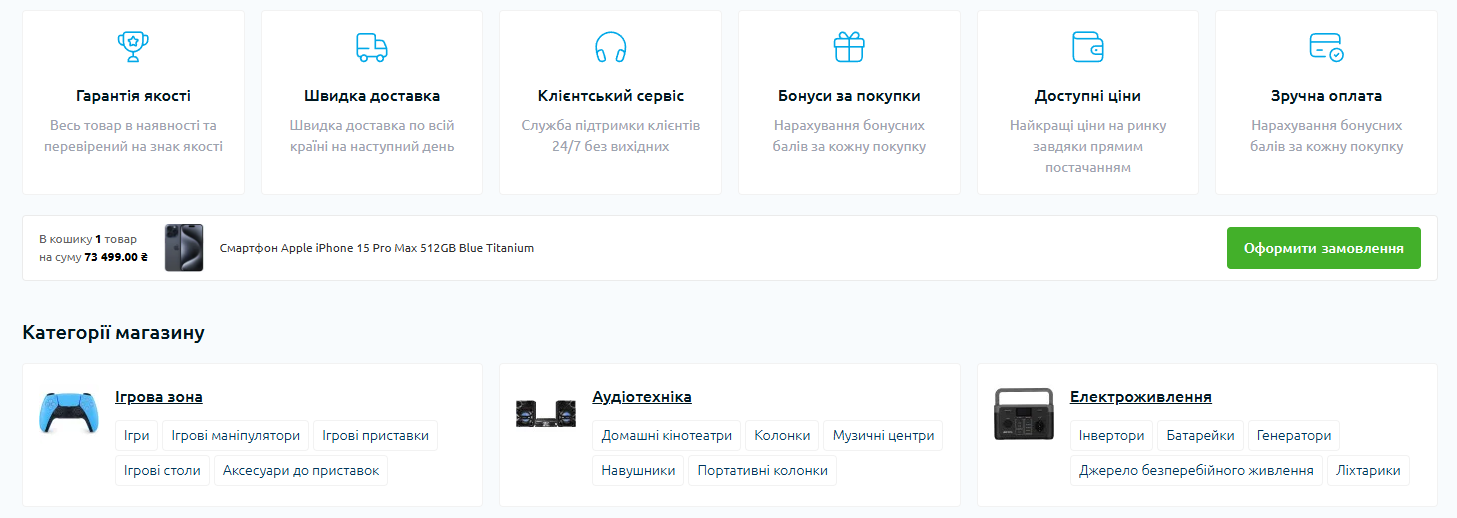
Task: Click the Бонуси за покупки heading
Action: 849,96
